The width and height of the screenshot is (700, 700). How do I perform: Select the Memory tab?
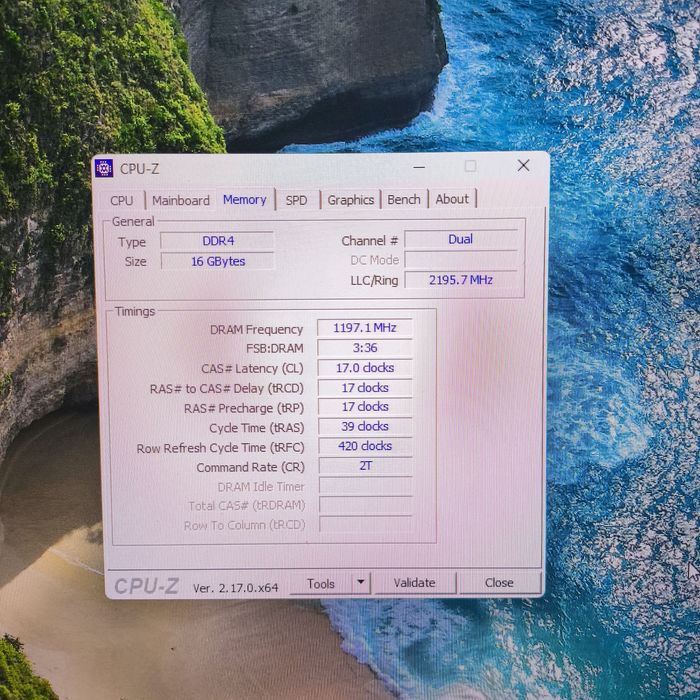(x=245, y=200)
